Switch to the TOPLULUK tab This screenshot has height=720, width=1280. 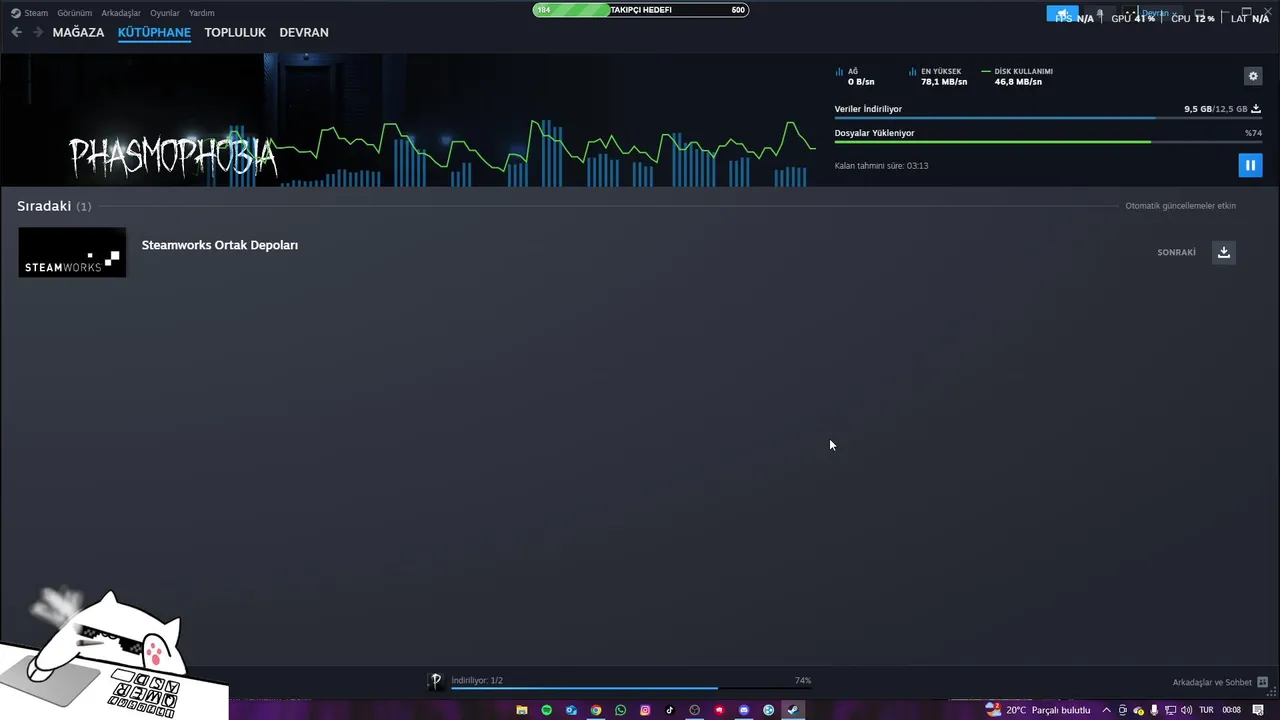(x=235, y=32)
